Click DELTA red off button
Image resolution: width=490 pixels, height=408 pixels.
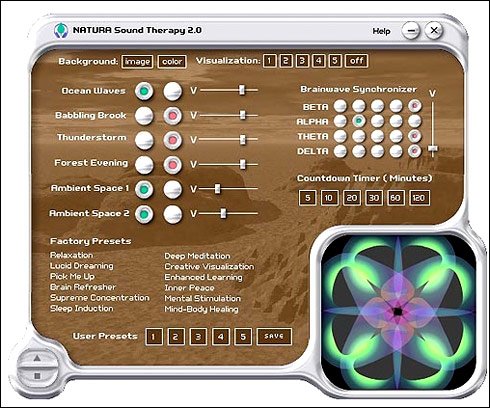415,151
